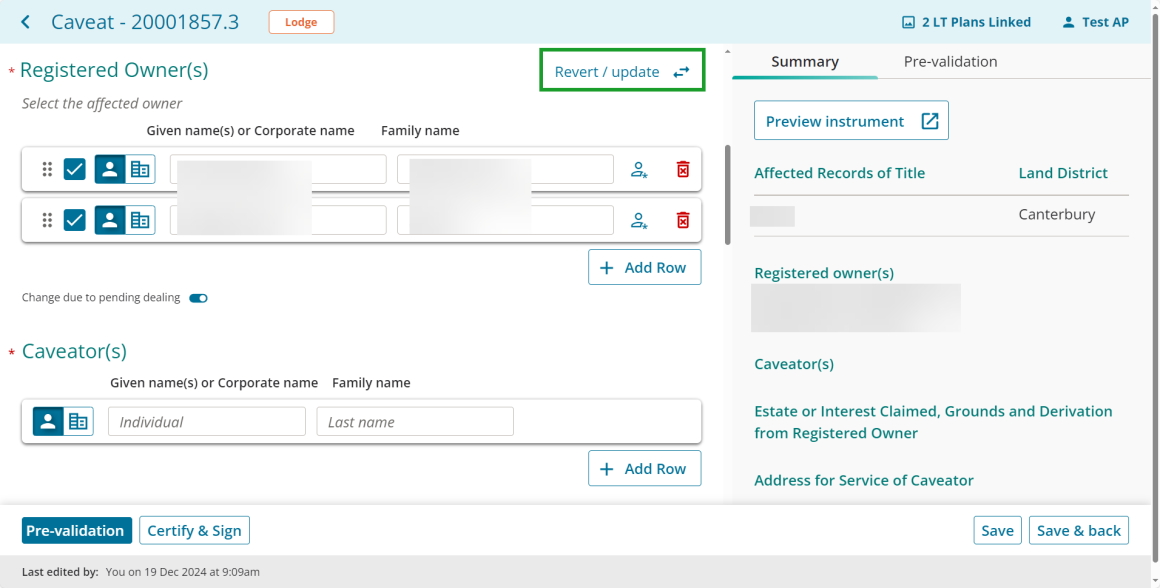Click the drag handle of second owner row
The image size is (1160, 588).
point(47,220)
